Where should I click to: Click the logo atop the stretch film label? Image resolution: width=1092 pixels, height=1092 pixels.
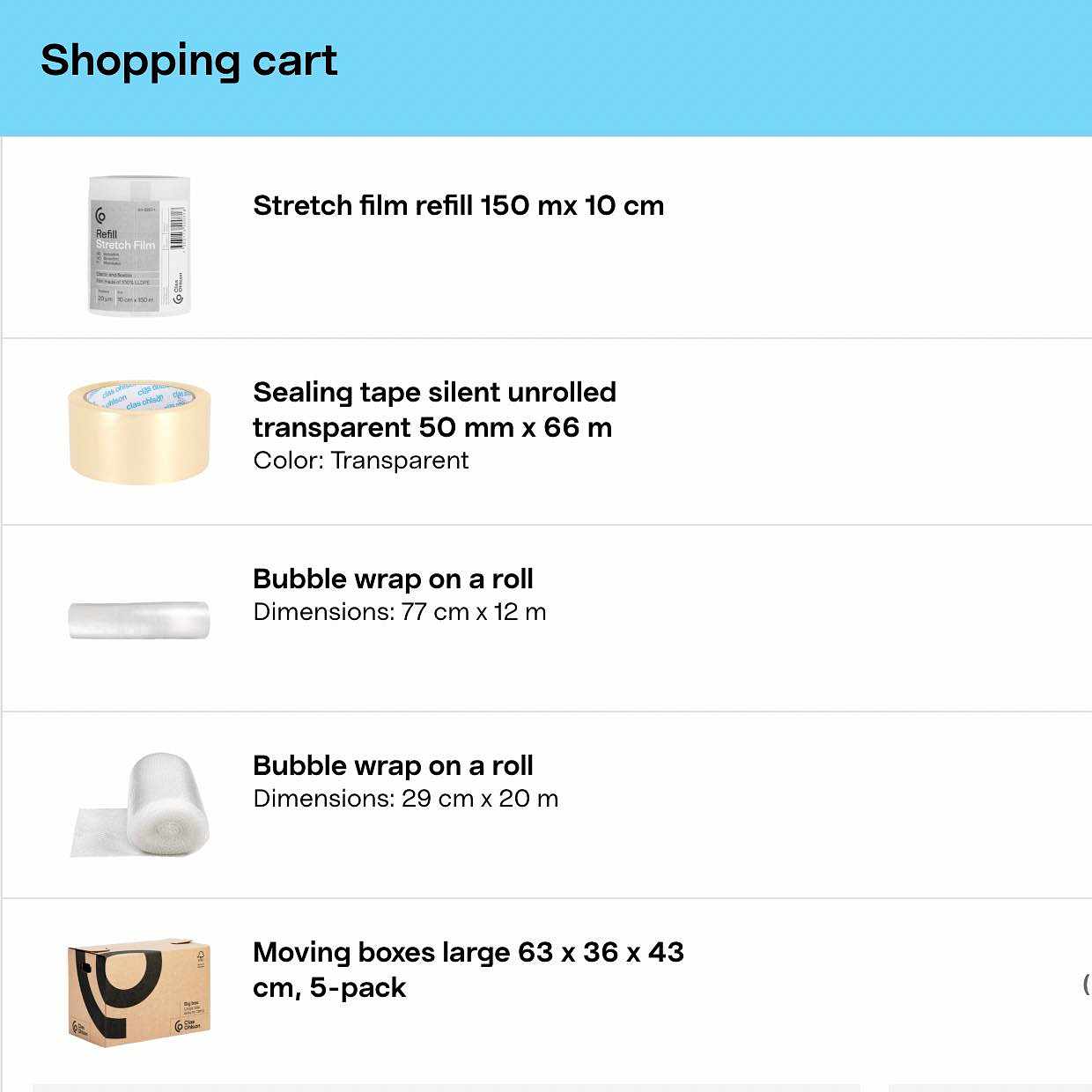pyautogui.click(x=100, y=216)
